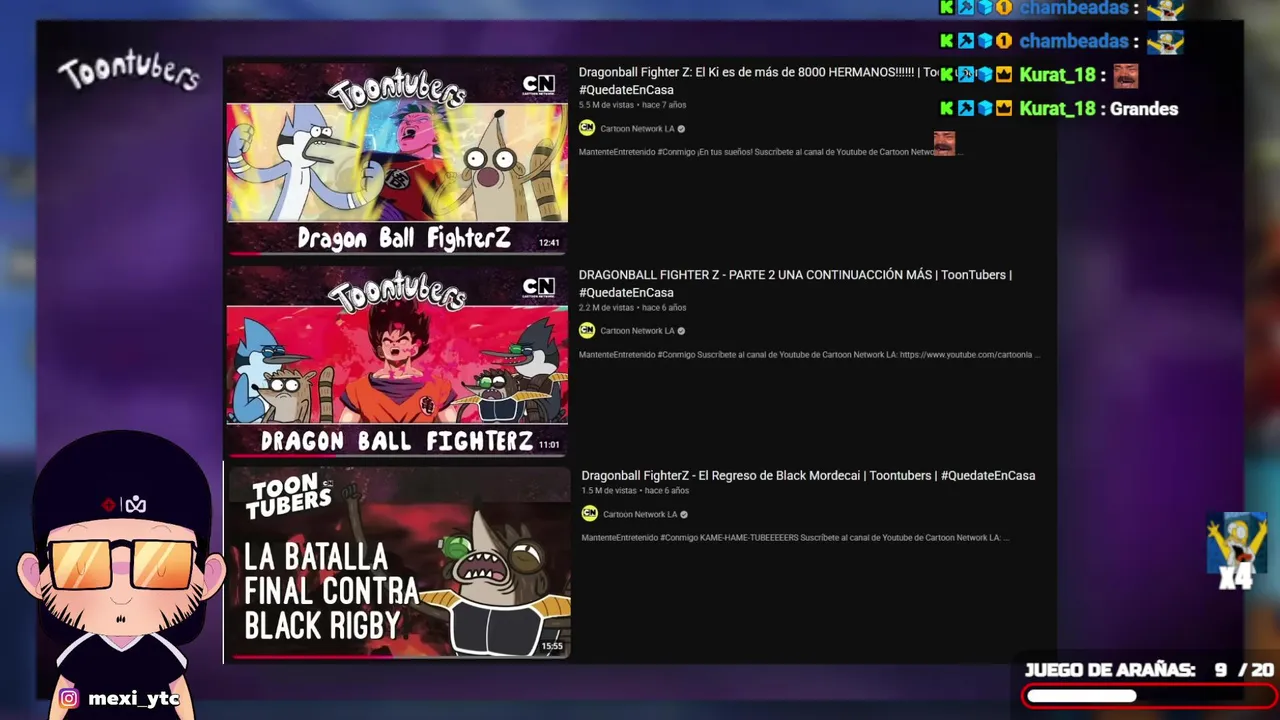Click the first chambeadas chat username
The height and width of the screenshot is (720, 1280).
(x=1074, y=8)
